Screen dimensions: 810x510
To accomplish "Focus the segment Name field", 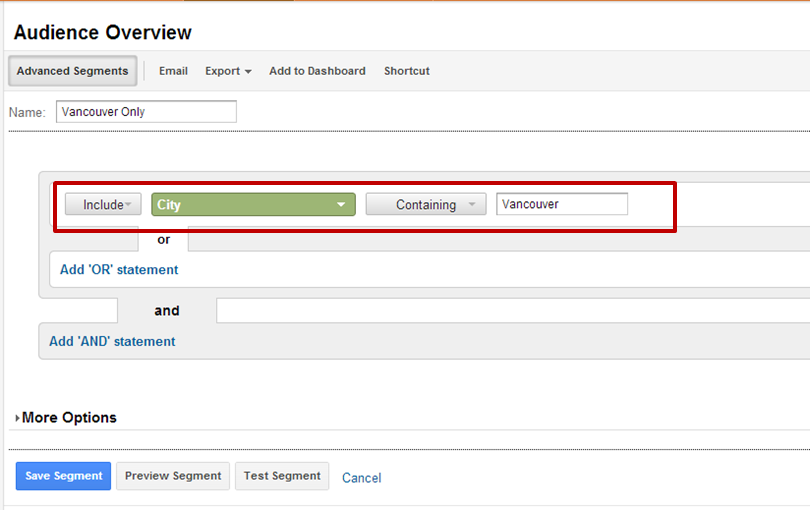I will click(x=146, y=112).
